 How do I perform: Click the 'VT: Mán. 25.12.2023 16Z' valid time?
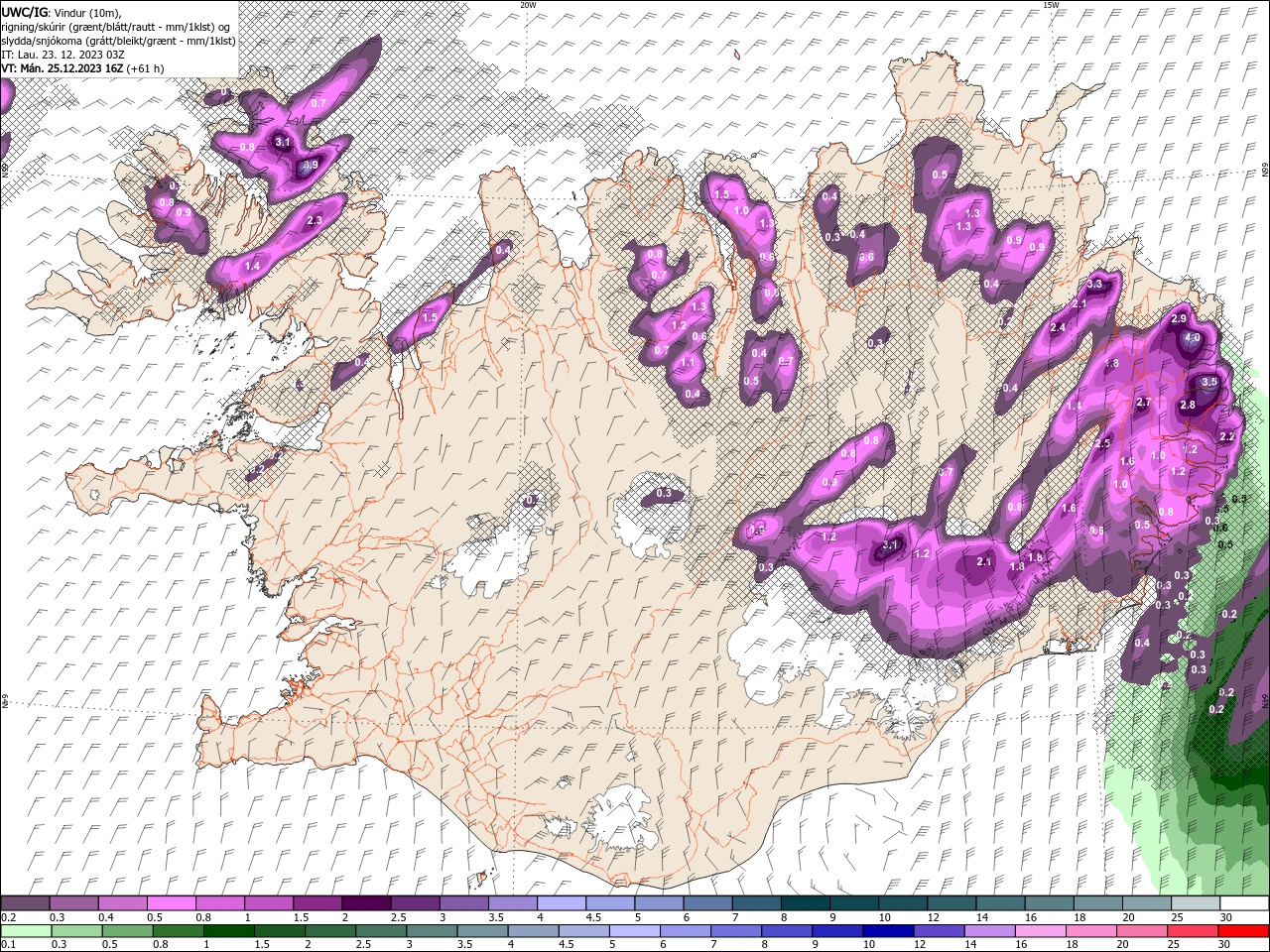[62, 68]
